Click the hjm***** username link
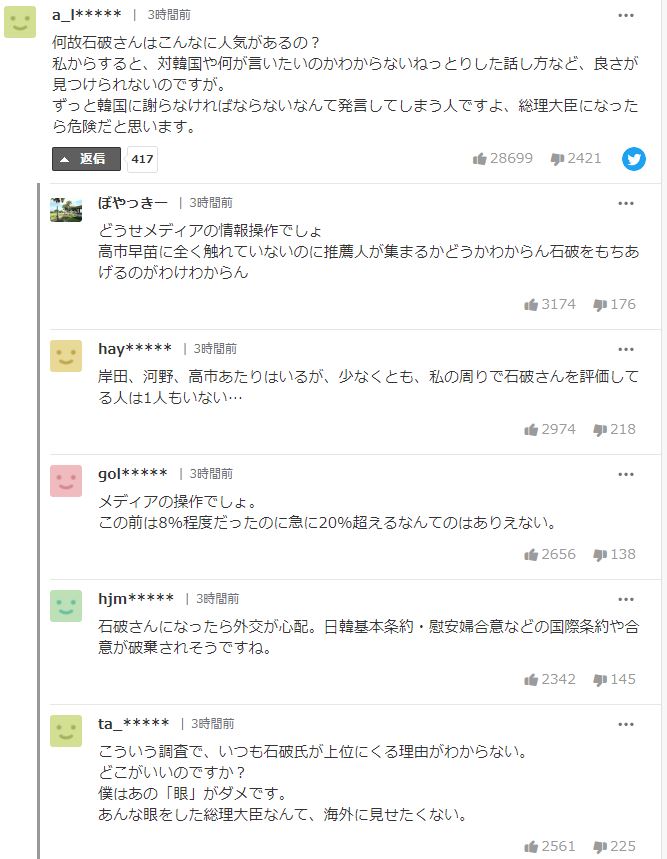The height and width of the screenshot is (859, 667). tap(136, 598)
